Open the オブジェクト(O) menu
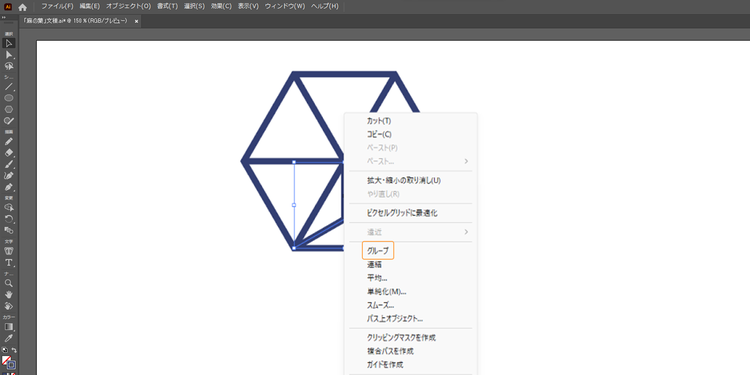 tap(128, 7)
